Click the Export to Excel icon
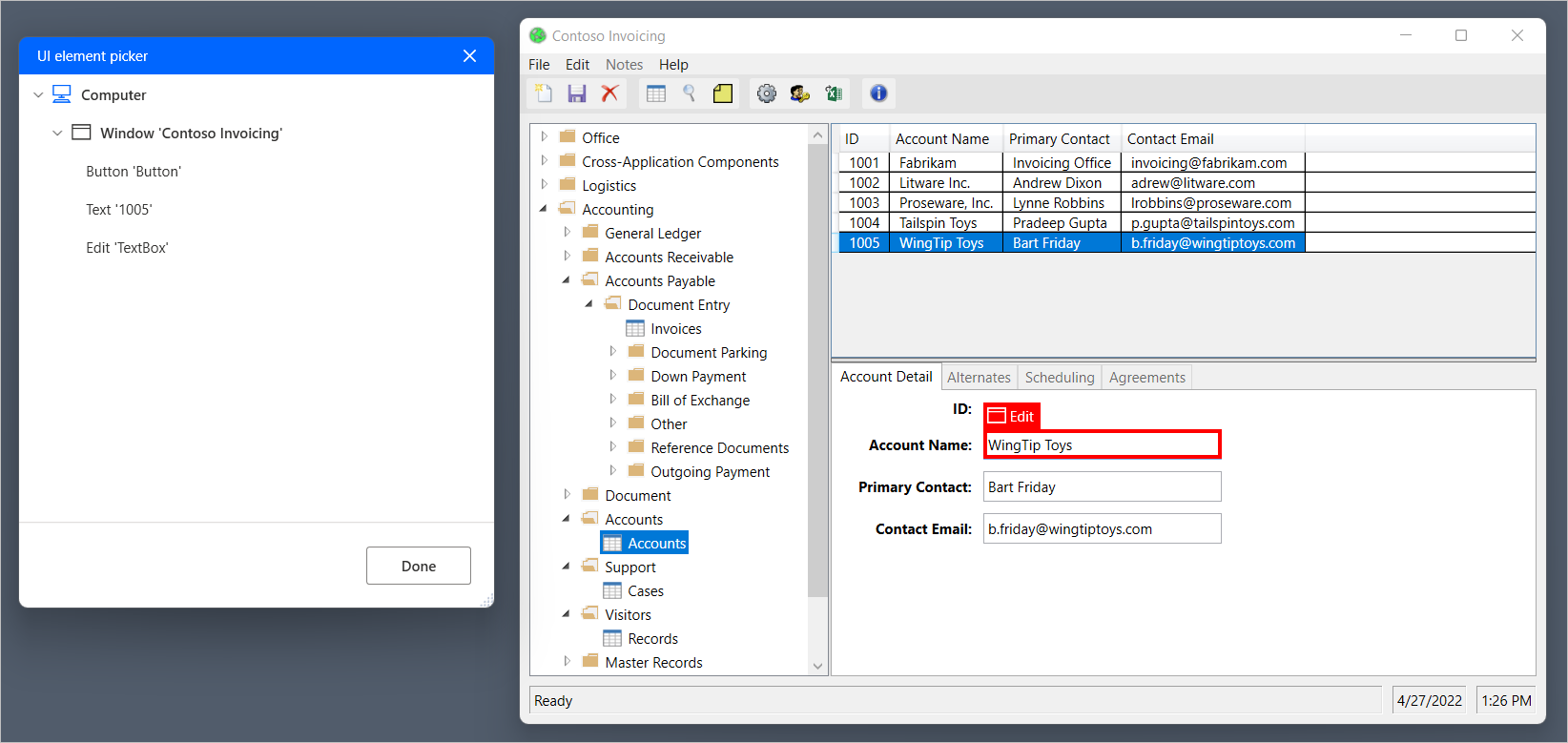The image size is (1568, 743). [834, 93]
